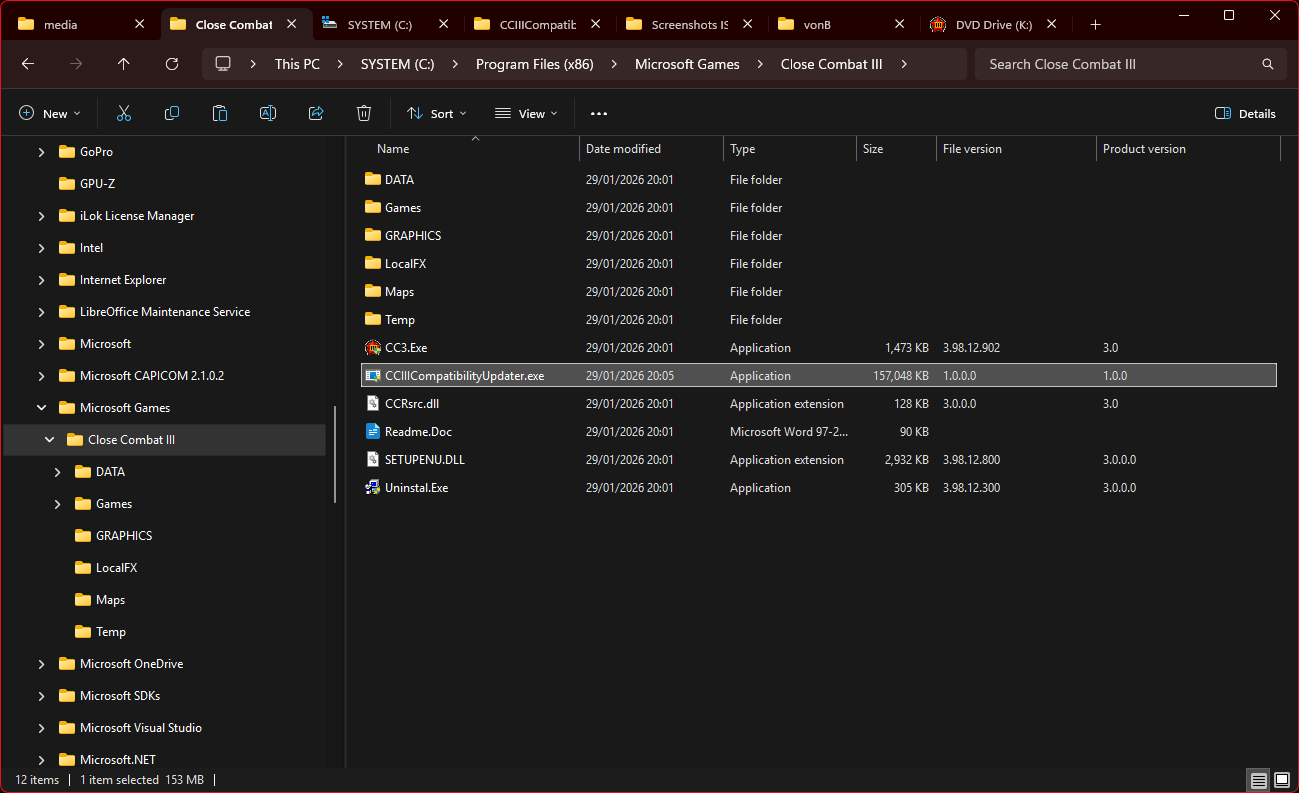Navigate to Program Files (x86) breadcrumb
1299x793 pixels.
point(535,64)
